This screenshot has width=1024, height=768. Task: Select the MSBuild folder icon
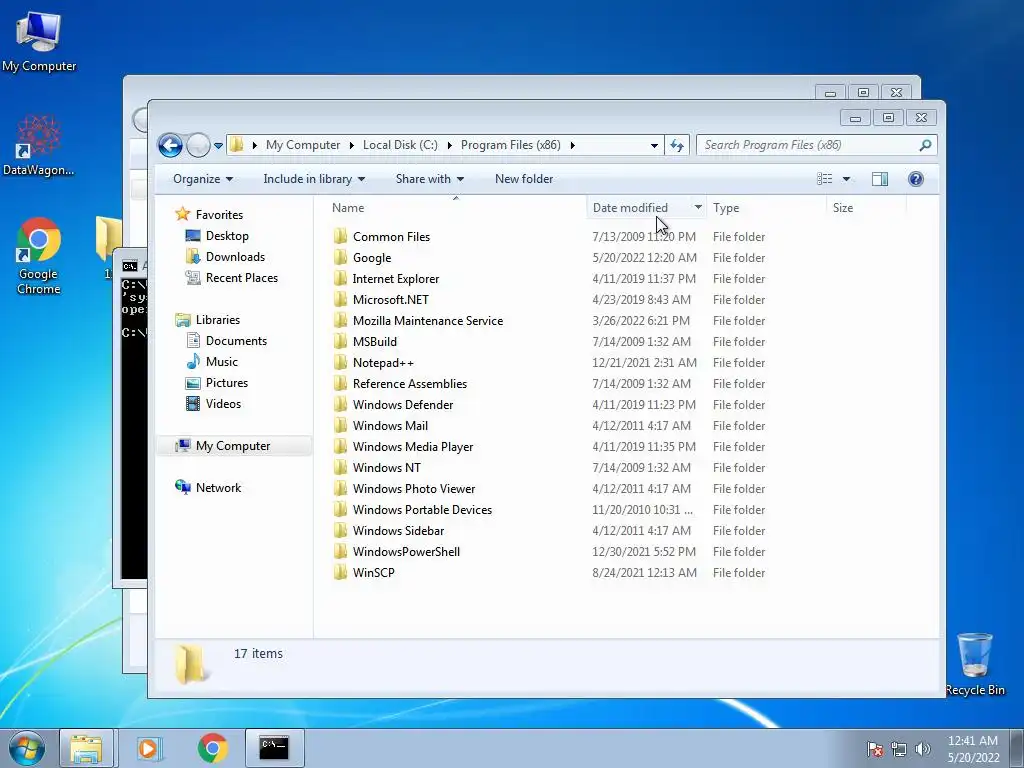340,342
